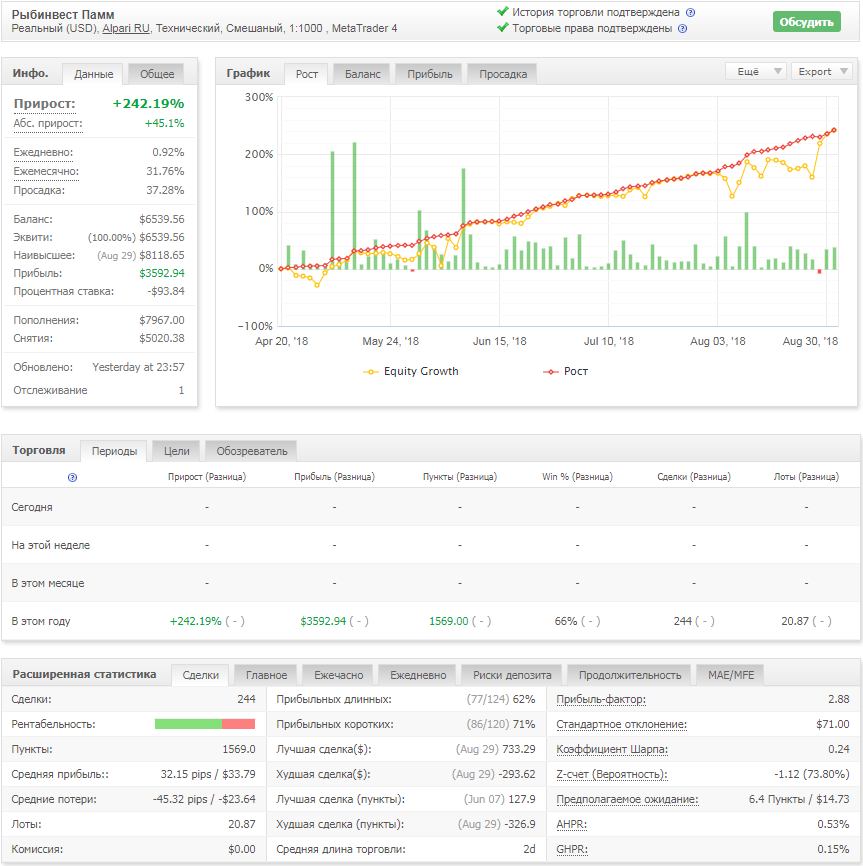The image size is (863, 866).
Task: Click +242.19% in the В этом году row
Action: 195,621
